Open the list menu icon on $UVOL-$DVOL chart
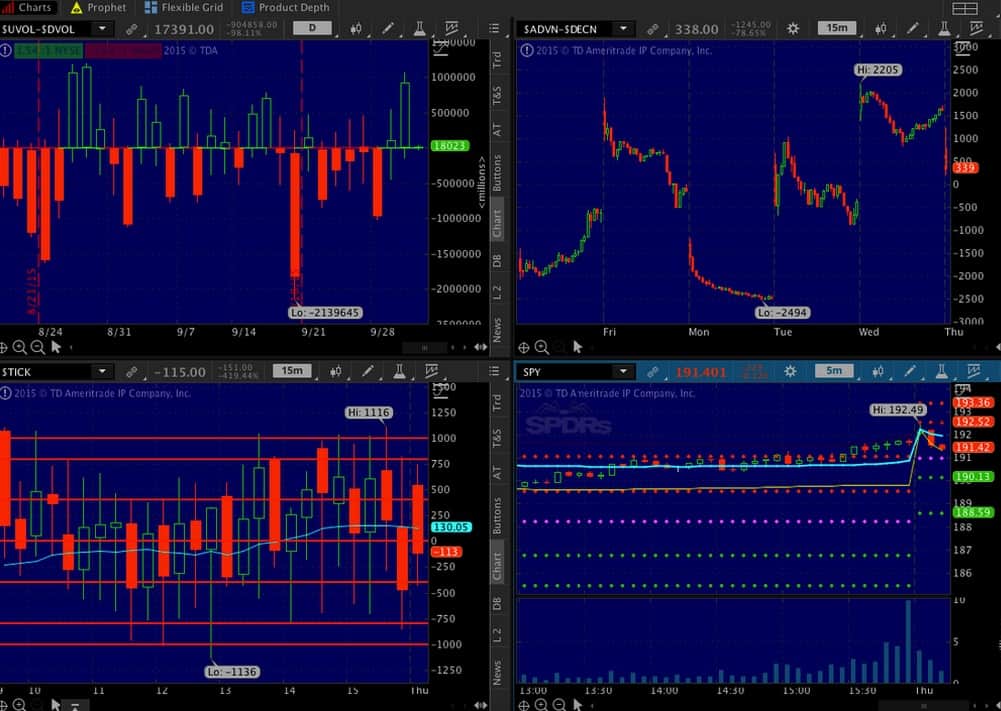This screenshot has height=711, width=1001. [494, 29]
